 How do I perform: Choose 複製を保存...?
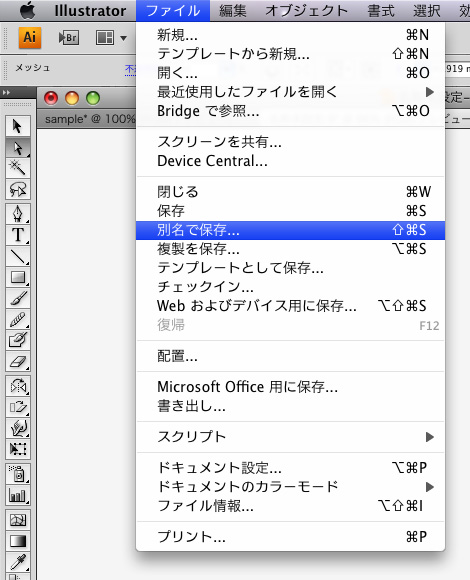click(290, 249)
